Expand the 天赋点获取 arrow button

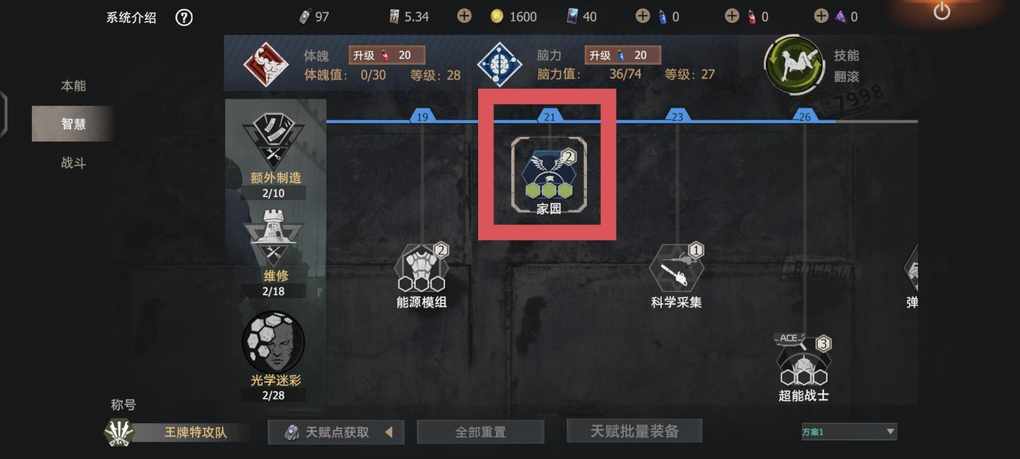pyautogui.click(x=388, y=432)
